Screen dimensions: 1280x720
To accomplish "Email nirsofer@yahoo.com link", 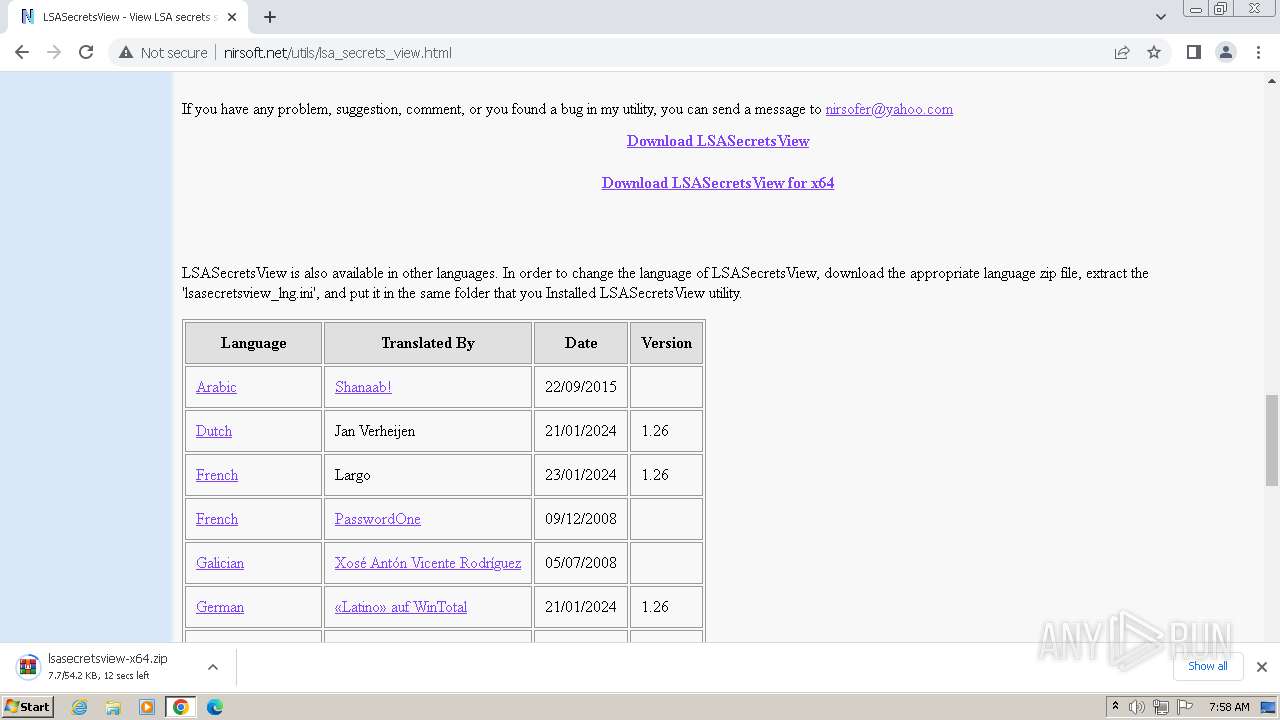I will click(889, 109).
